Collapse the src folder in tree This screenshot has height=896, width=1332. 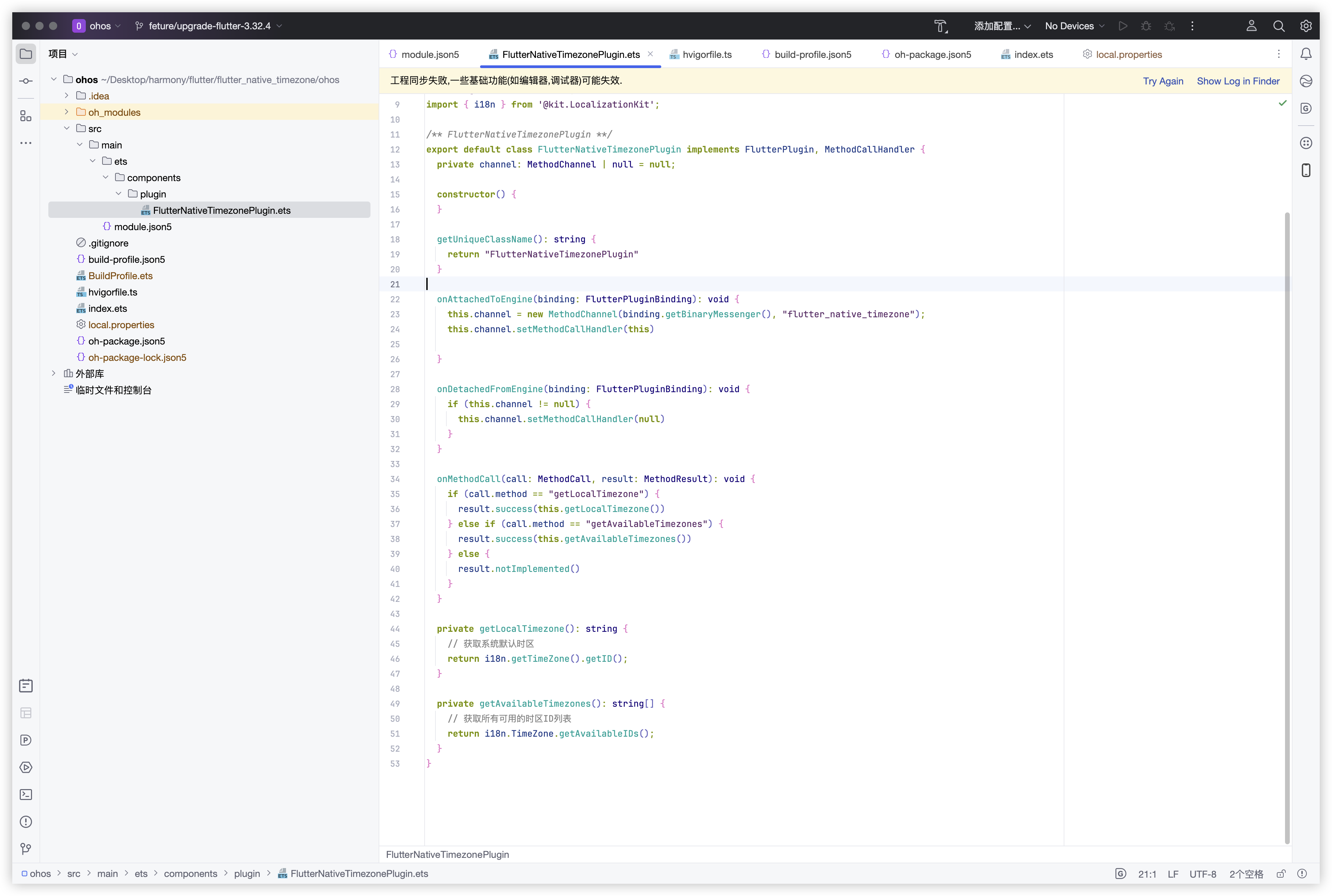67,129
